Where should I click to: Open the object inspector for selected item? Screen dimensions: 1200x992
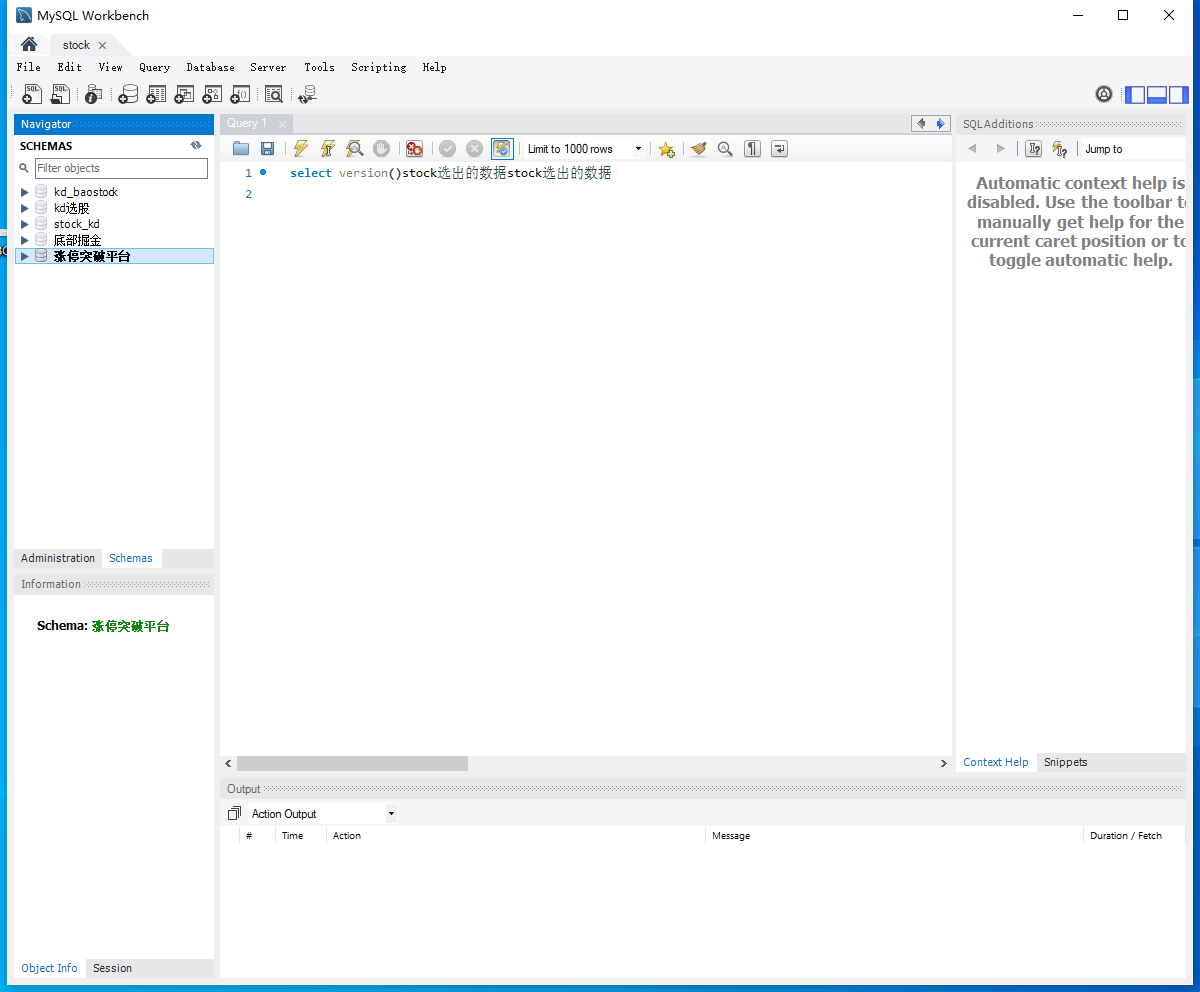[93, 94]
